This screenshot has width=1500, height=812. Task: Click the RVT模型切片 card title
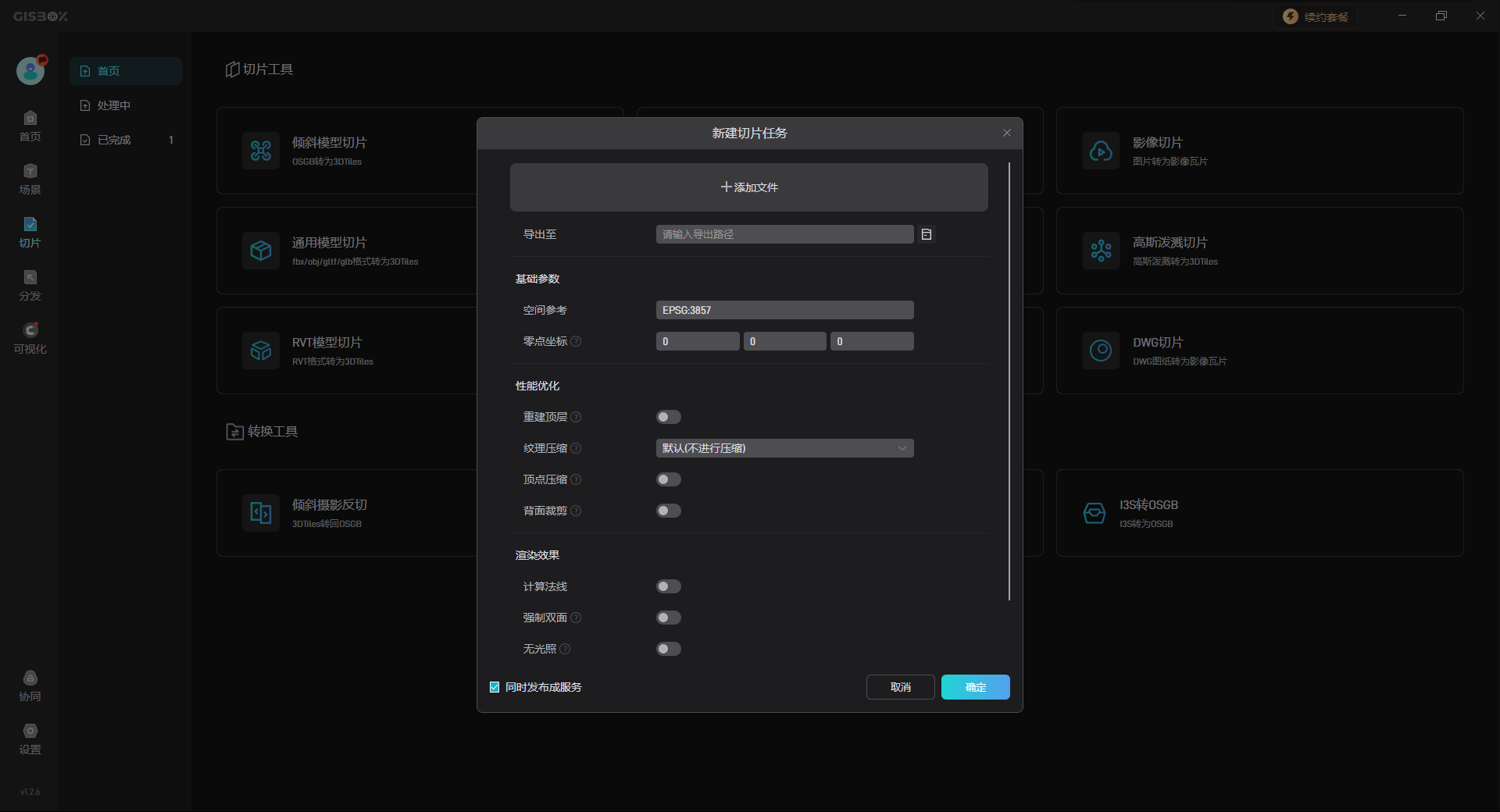(x=327, y=343)
